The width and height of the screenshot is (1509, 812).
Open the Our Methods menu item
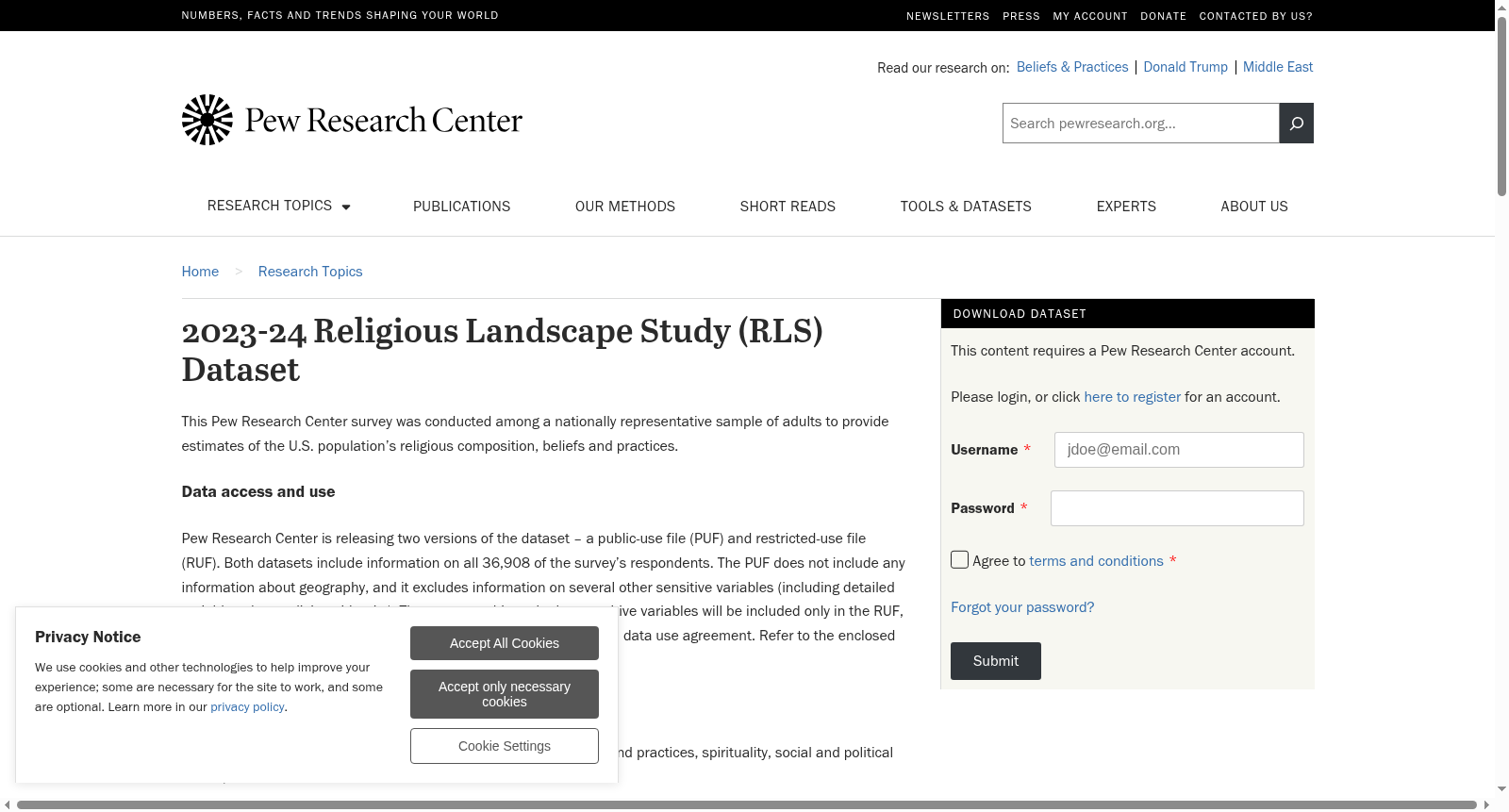[x=625, y=207]
